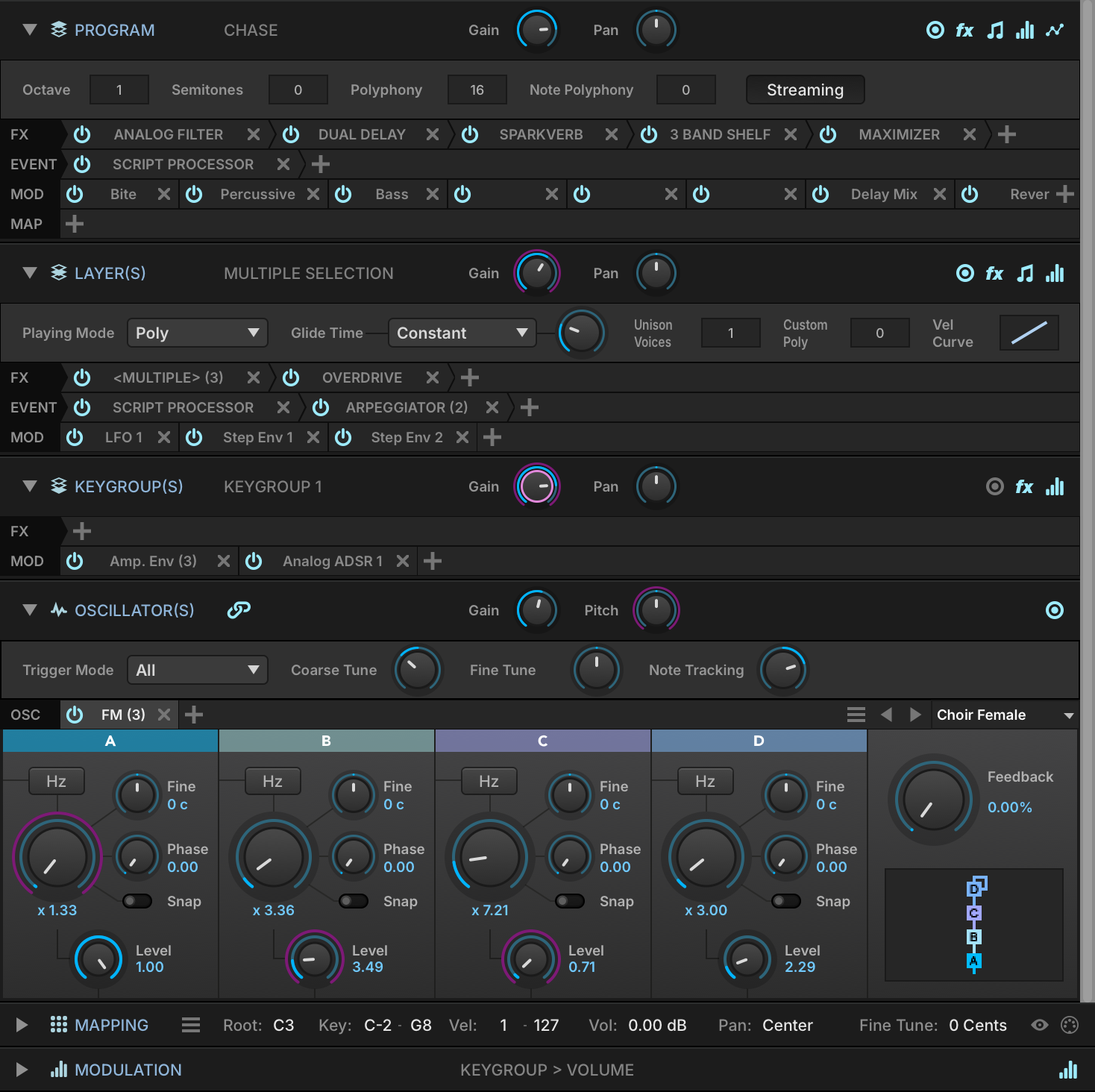Click the Vel Curve display

1029,333
